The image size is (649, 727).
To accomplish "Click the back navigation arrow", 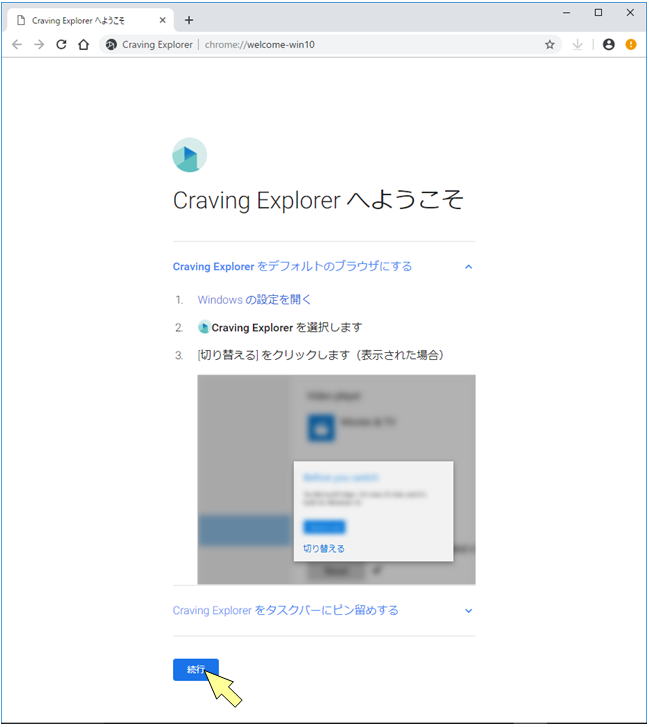I will [17, 45].
